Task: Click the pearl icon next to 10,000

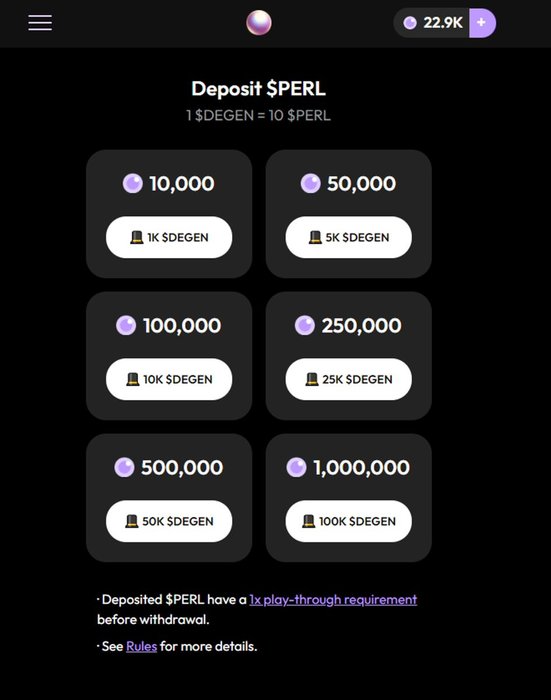Action: [x=133, y=183]
